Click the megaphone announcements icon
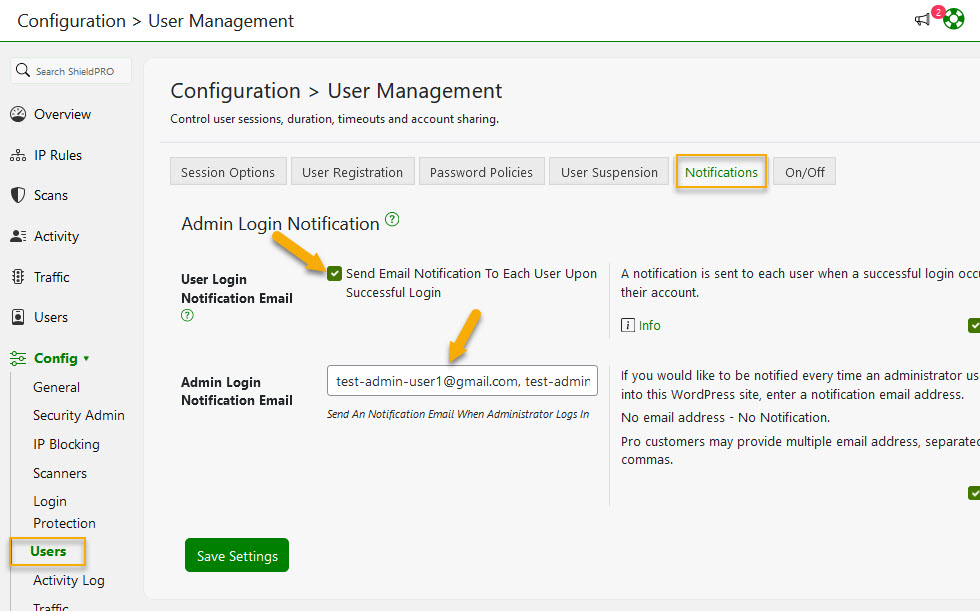The image size is (980, 611). (x=922, y=18)
